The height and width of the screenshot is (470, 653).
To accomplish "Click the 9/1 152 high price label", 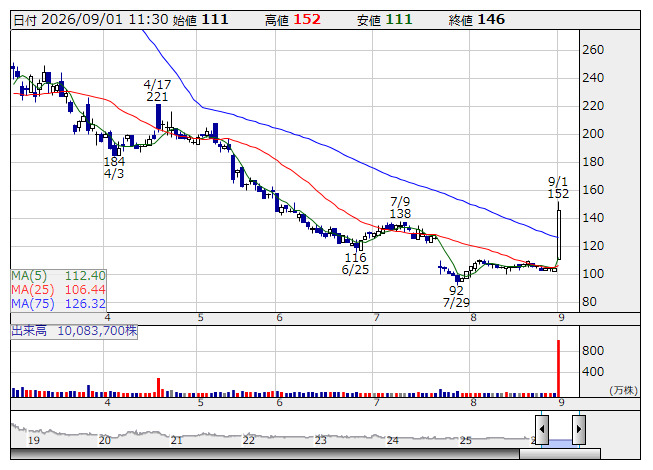I will point(558,187).
